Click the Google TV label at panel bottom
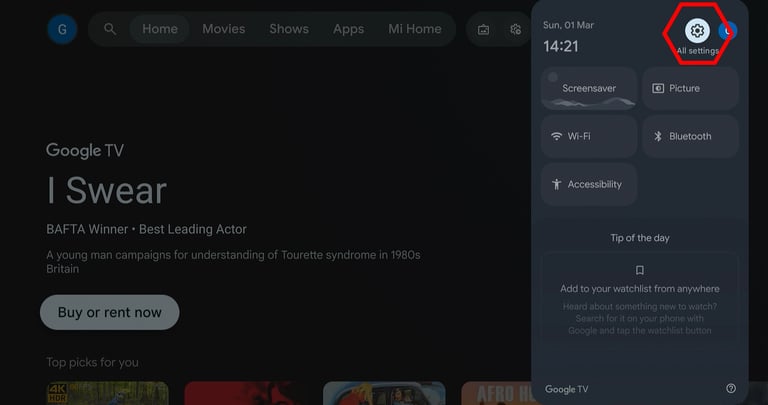This screenshot has width=768, height=405. 567,389
